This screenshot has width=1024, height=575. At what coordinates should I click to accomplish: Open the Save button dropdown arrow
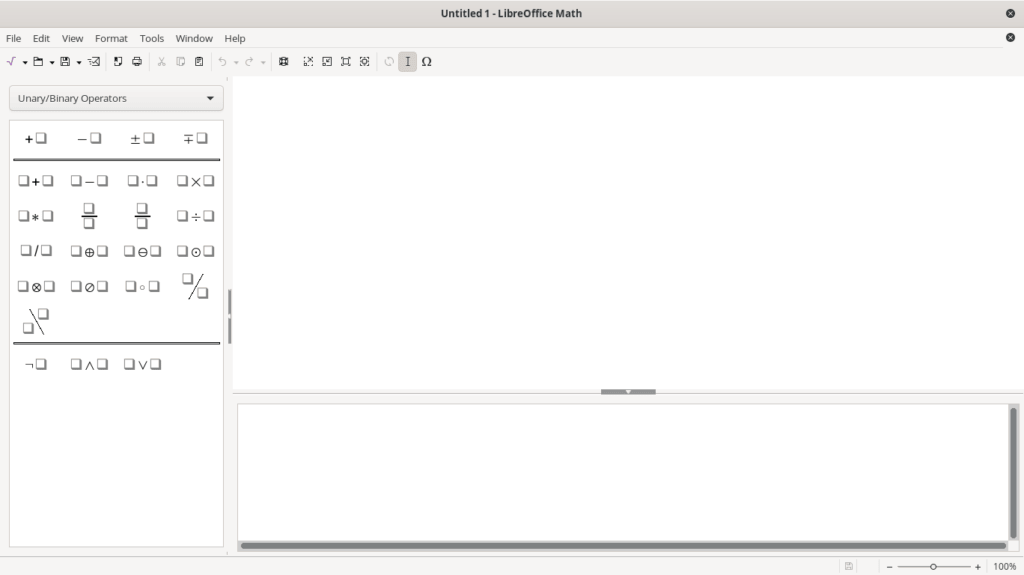(x=79, y=62)
